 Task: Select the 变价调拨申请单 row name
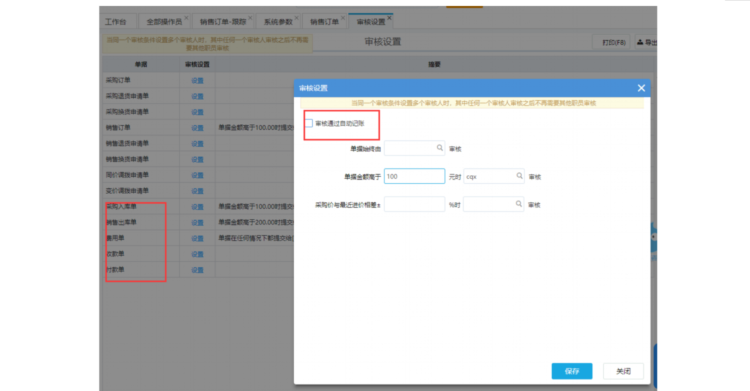pos(127,190)
